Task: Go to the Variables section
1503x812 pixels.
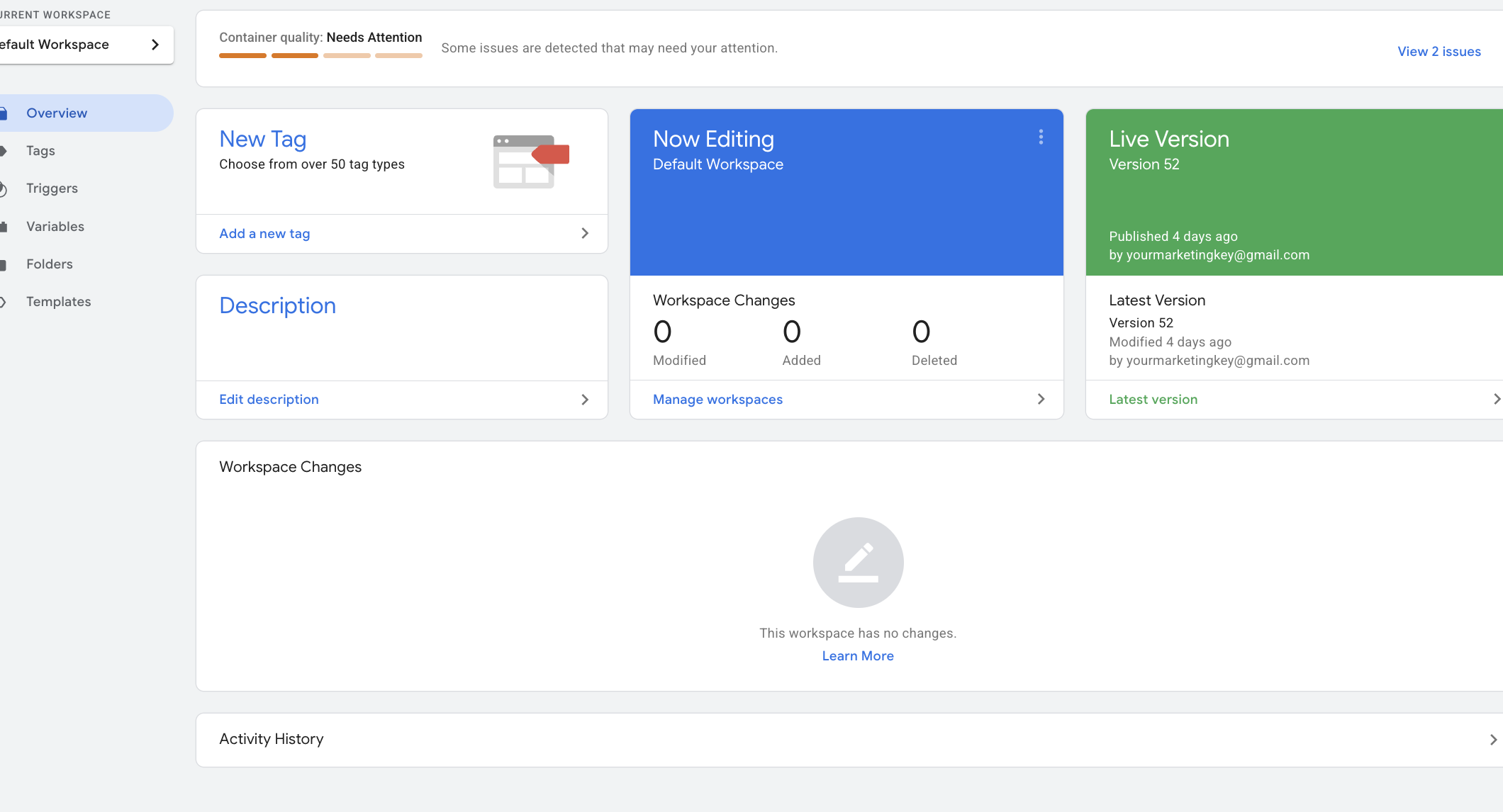Action: (55, 227)
